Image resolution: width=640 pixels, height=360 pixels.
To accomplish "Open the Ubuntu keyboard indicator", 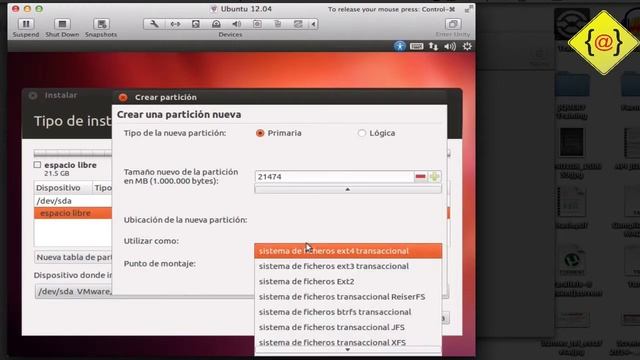I will (416, 46).
